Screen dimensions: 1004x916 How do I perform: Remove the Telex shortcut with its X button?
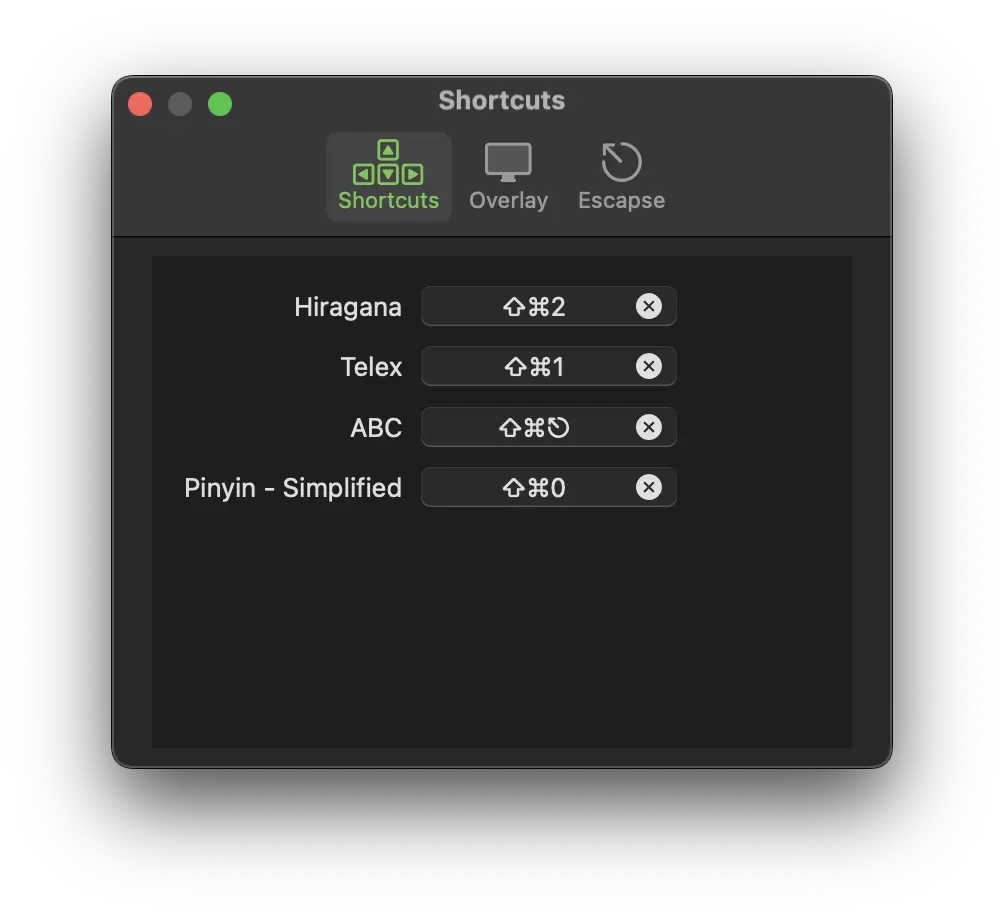coord(649,367)
